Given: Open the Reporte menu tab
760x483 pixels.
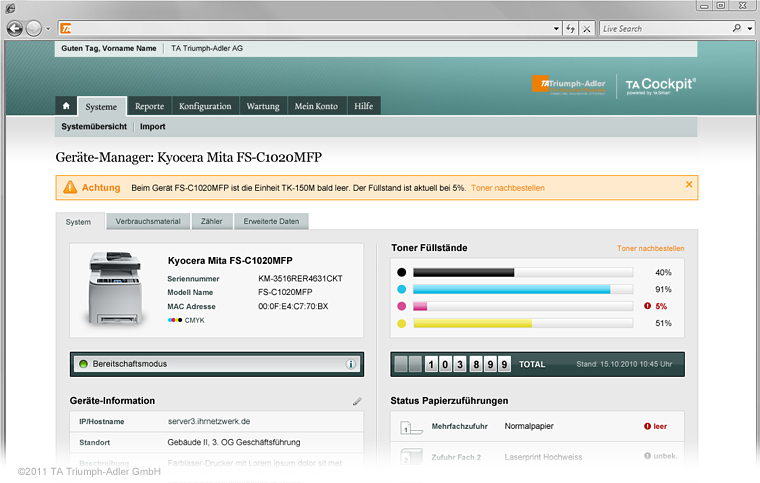Looking at the screenshot, I should click(x=149, y=106).
